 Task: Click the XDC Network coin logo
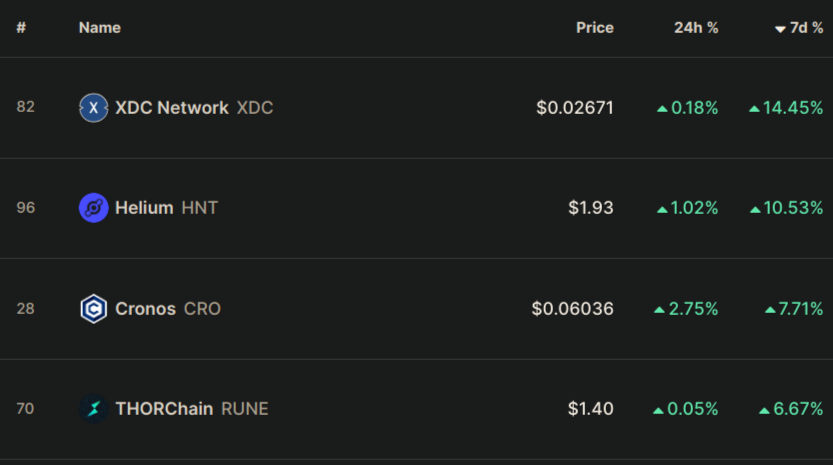[x=94, y=108]
